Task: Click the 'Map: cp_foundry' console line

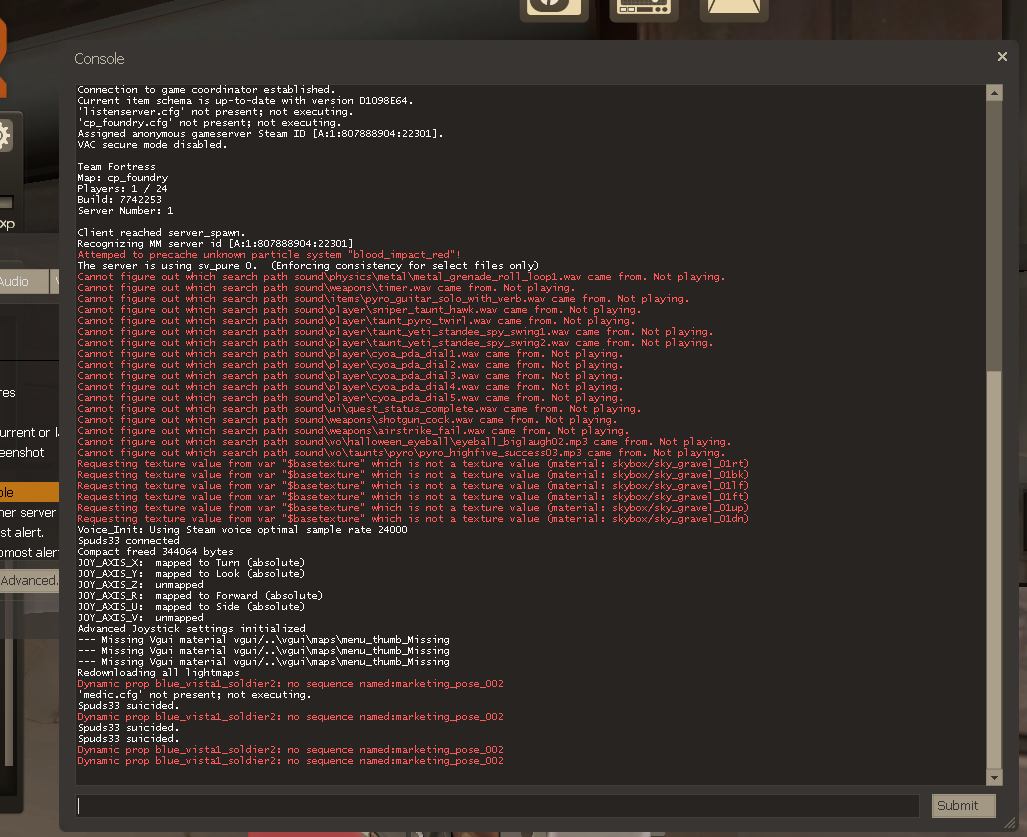Action: [x=122, y=177]
